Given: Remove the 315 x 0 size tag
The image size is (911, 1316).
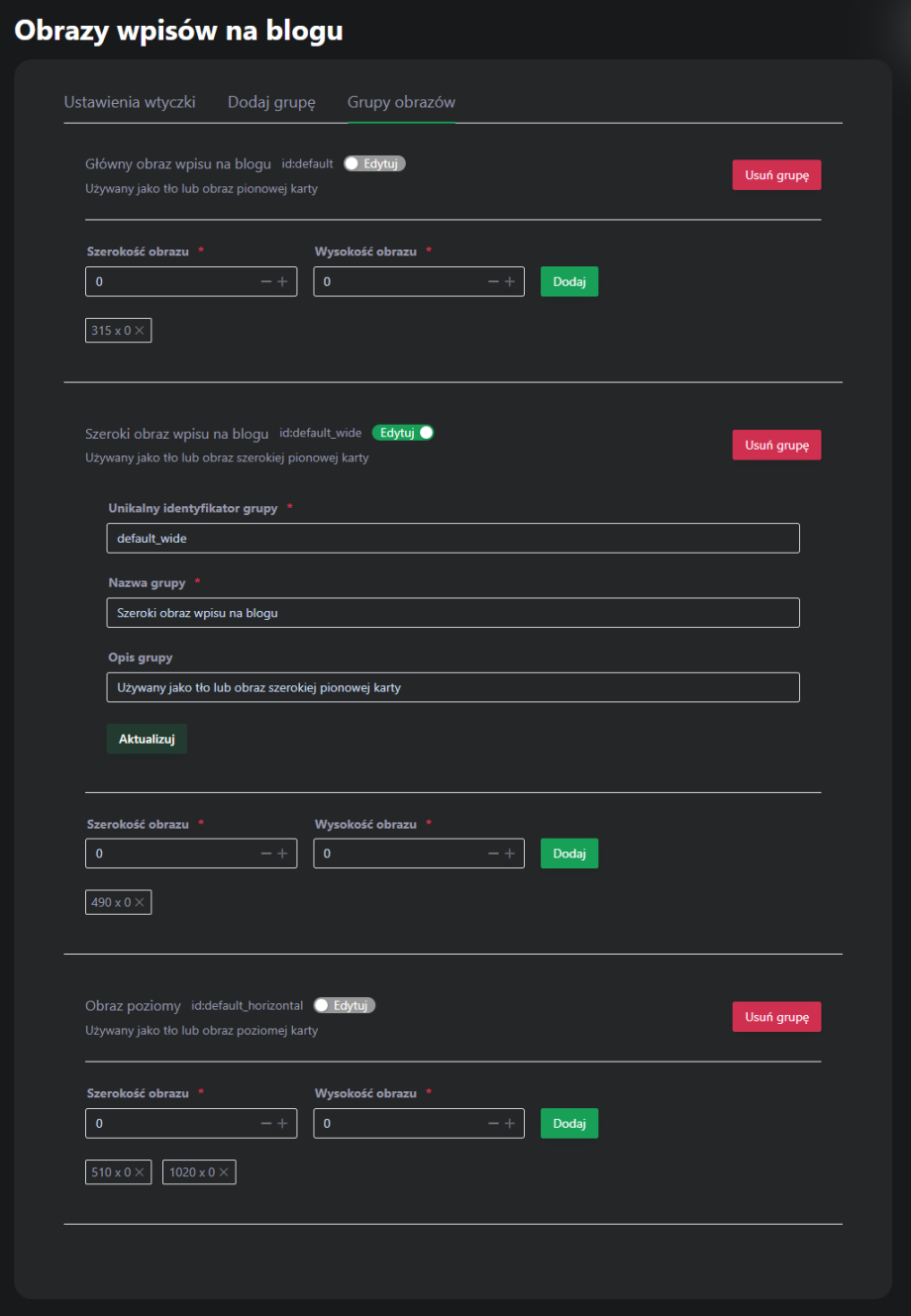Looking at the screenshot, I should [x=140, y=331].
